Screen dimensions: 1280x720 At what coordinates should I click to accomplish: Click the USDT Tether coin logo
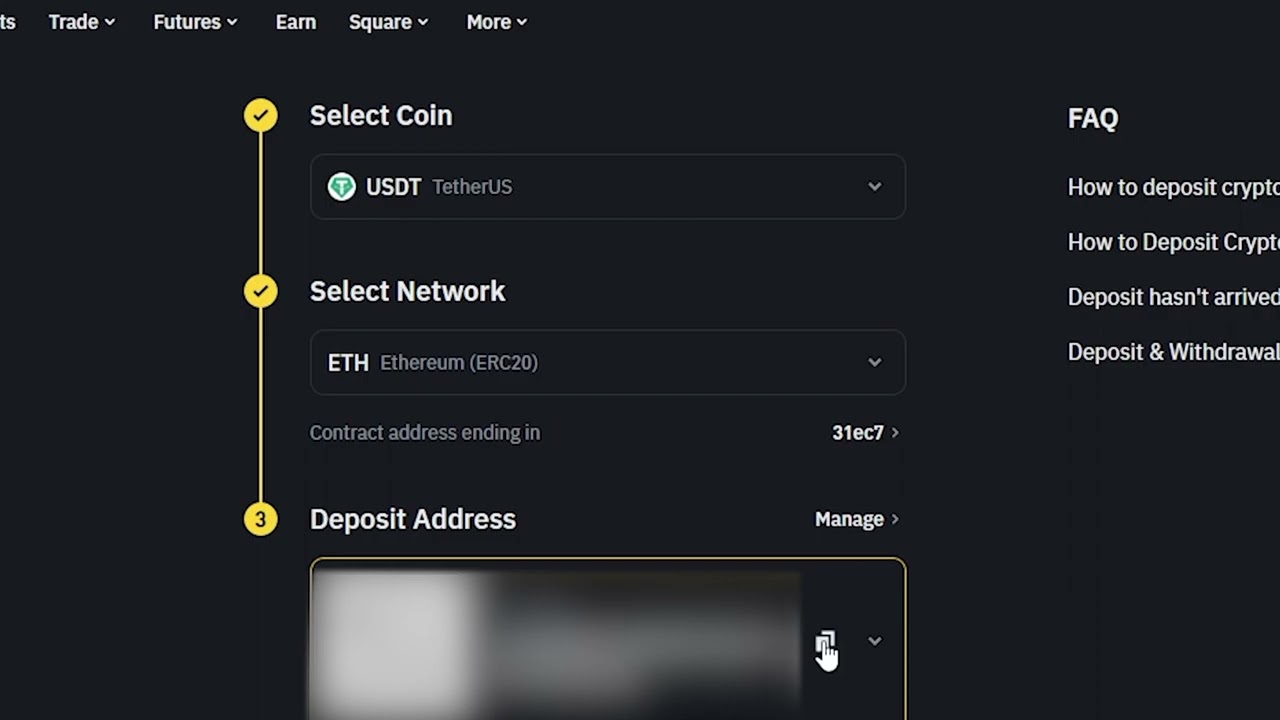pyautogui.click(x=342, y=187)
